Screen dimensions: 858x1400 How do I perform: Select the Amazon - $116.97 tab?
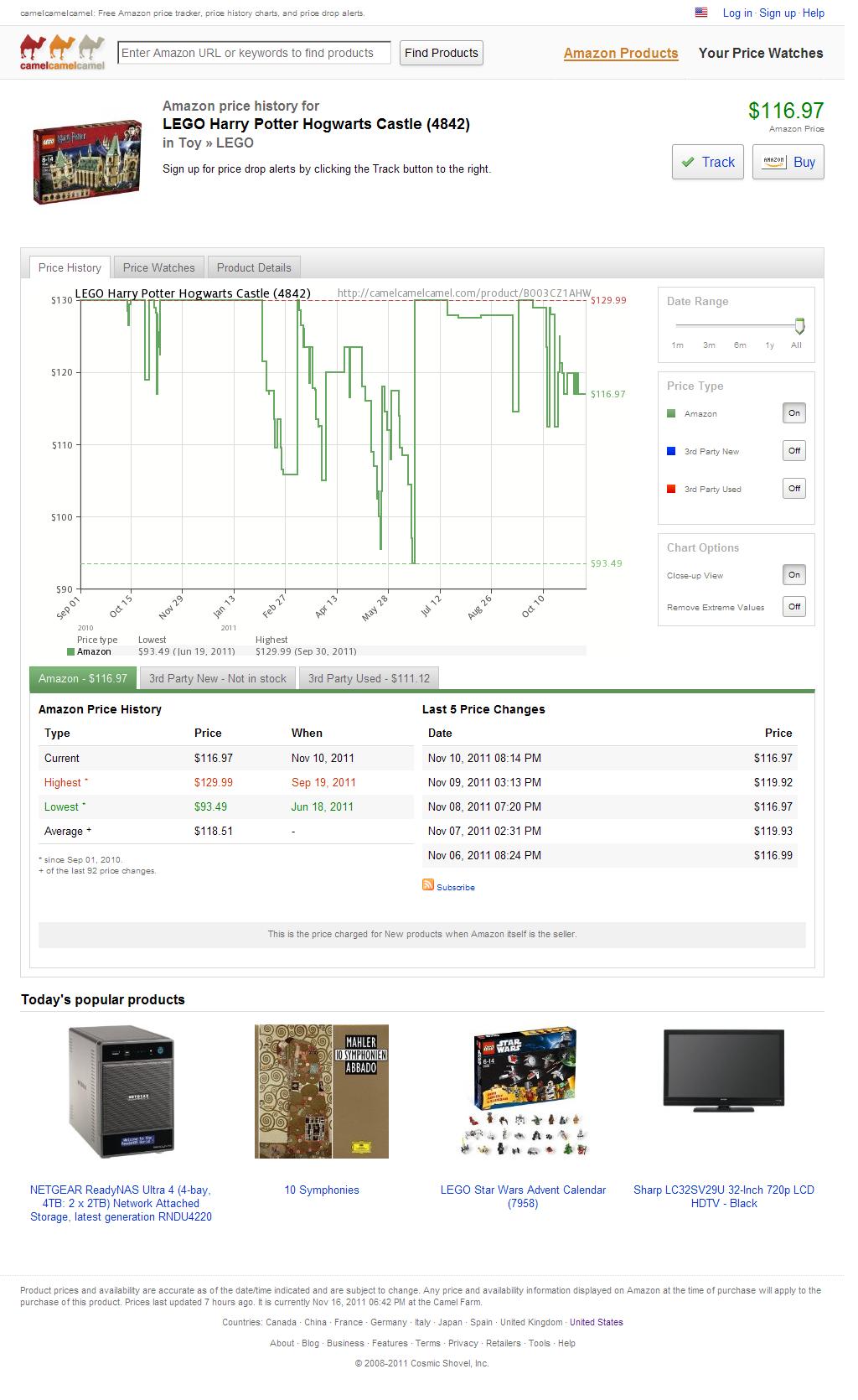(x=83, y=678)
